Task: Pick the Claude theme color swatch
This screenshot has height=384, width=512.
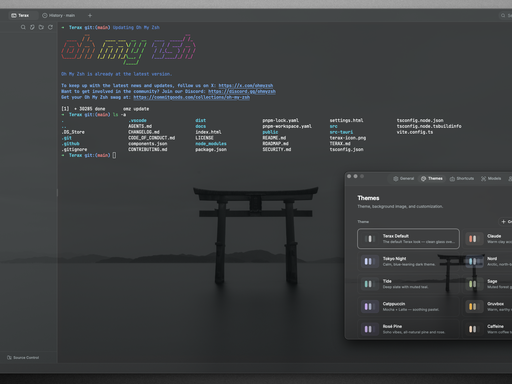Action: (473, 239)
